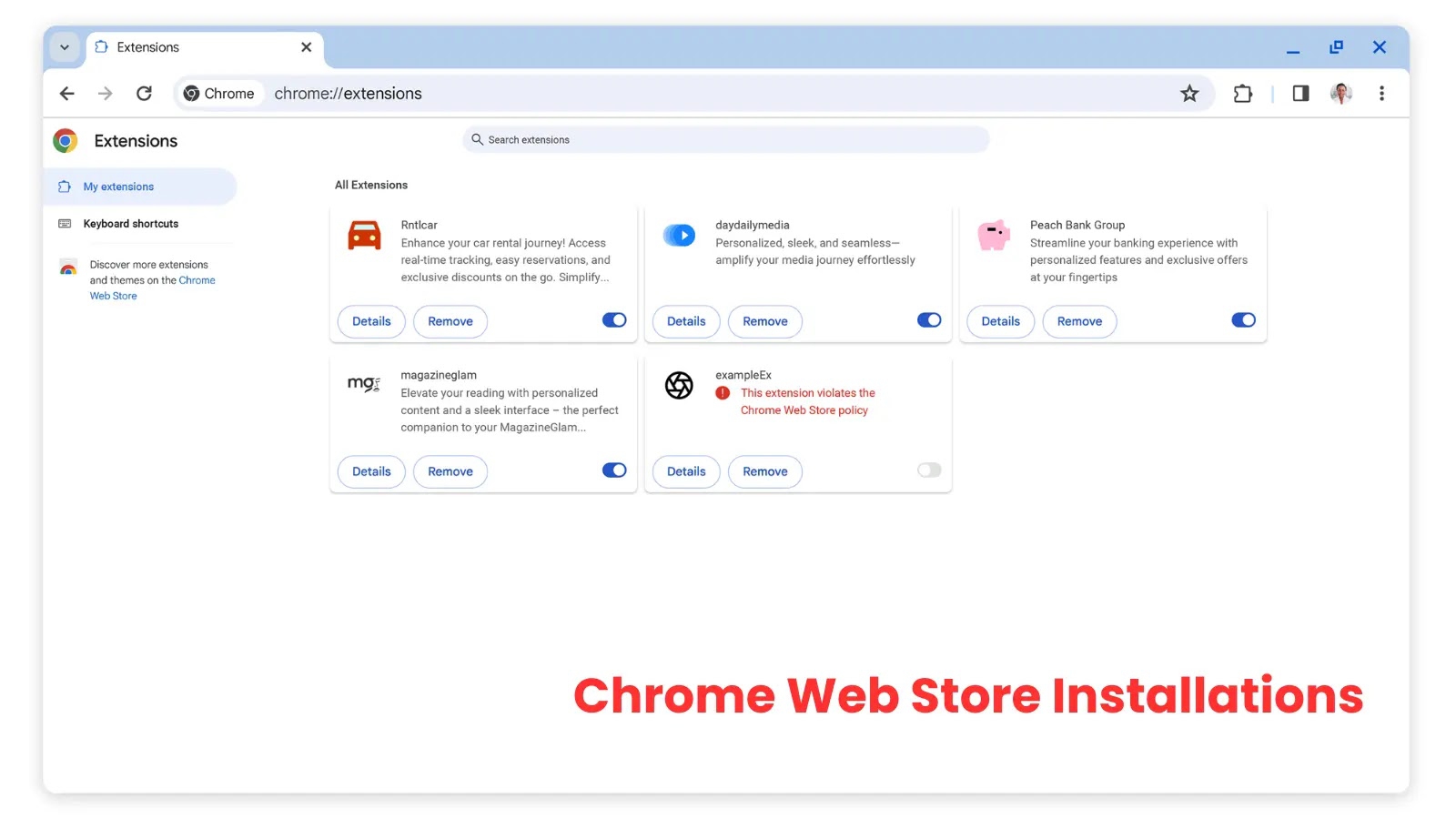The width and height of the screenshot is (1456, 819).
Task: Open the tab search dropdown arrow
Action: (x=65, y=47)
